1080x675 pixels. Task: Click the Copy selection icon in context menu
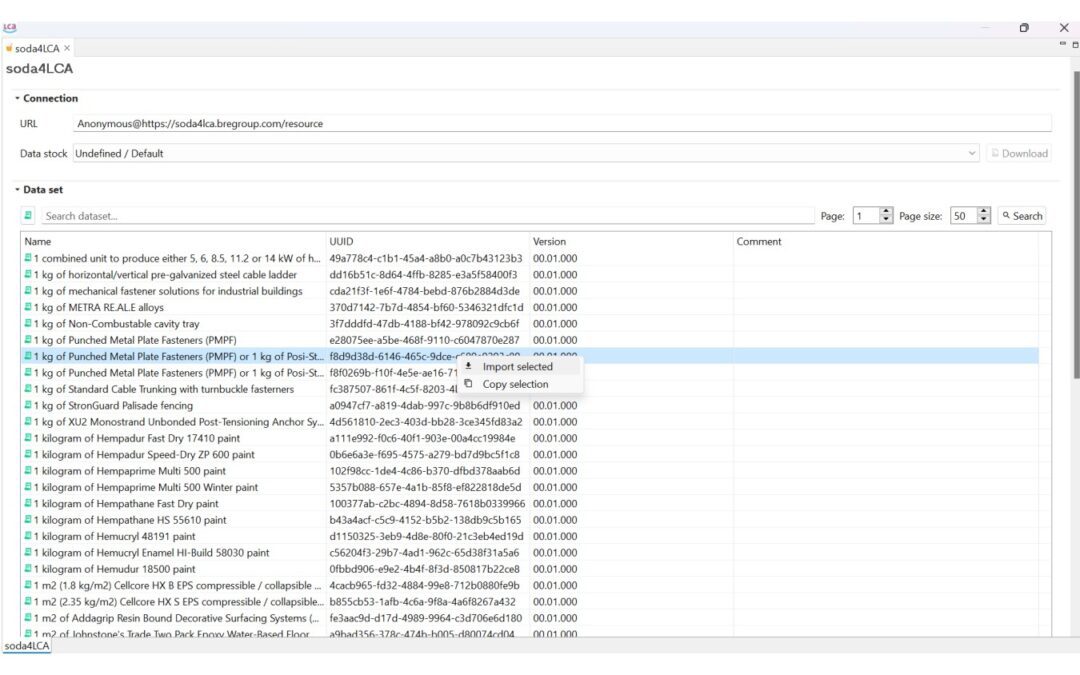pos(469,384)
